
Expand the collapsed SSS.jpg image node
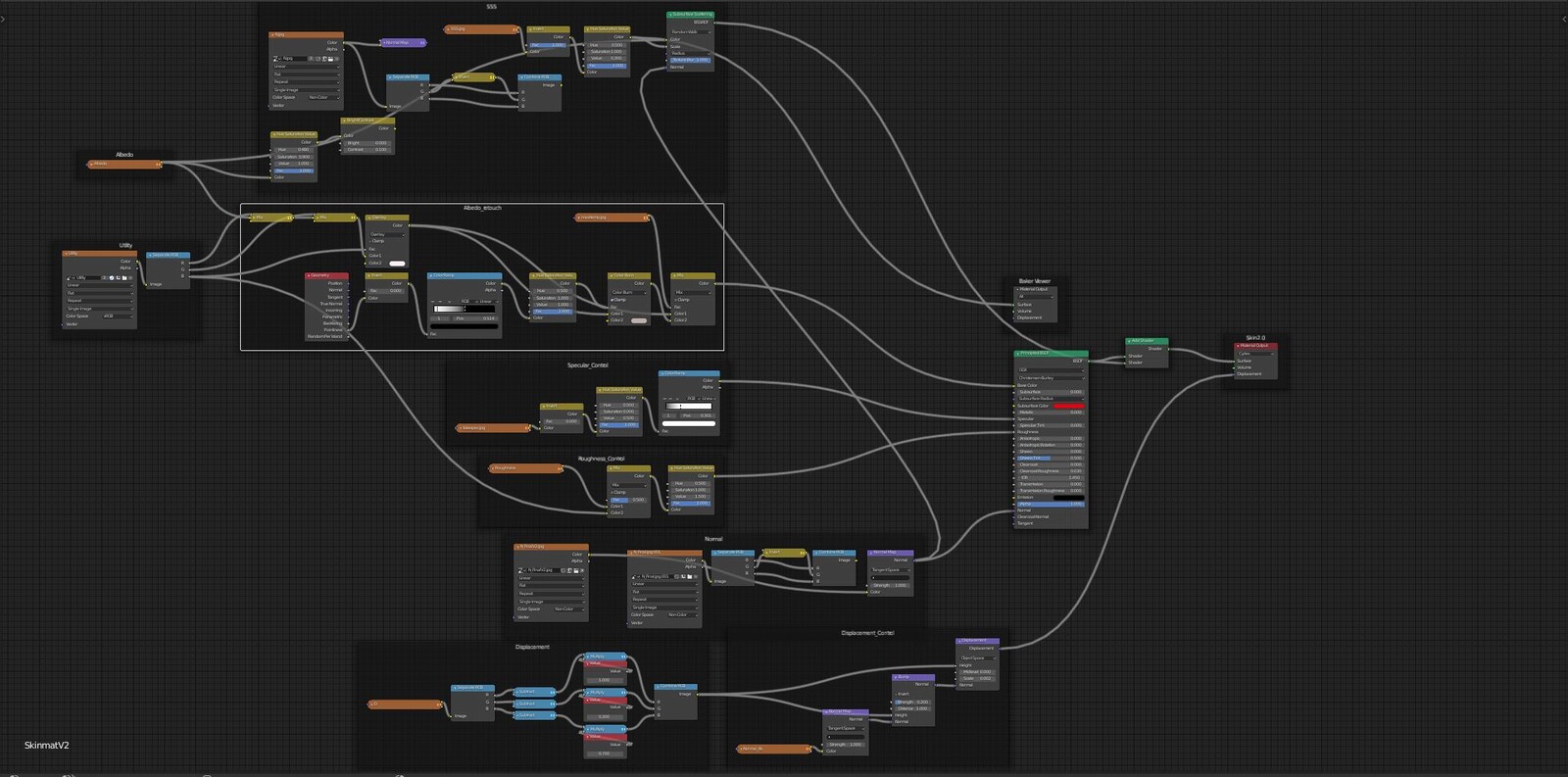[x=448, y=29]
